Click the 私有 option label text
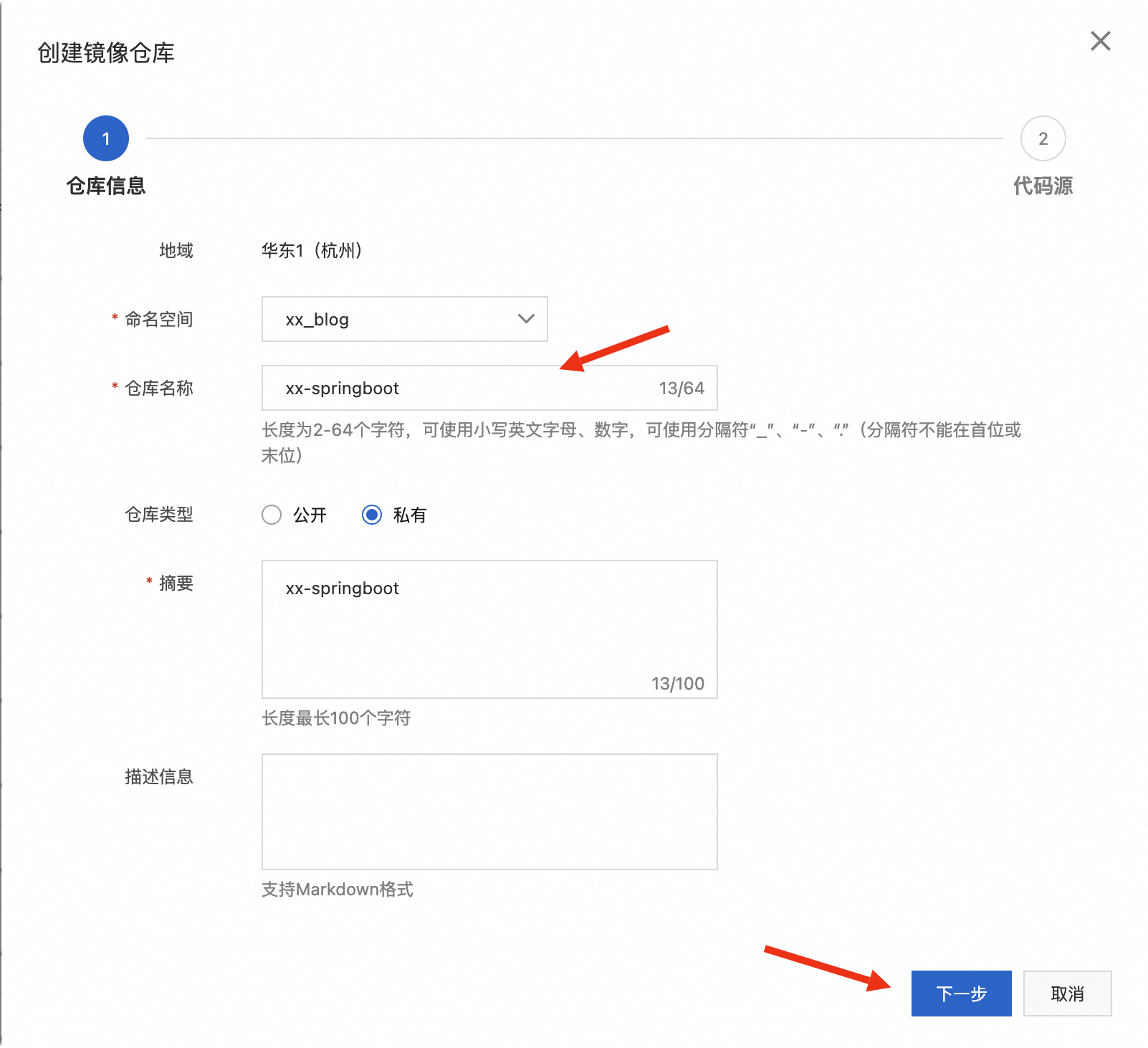The image size is (1148, 1048). tap(410, 515)
